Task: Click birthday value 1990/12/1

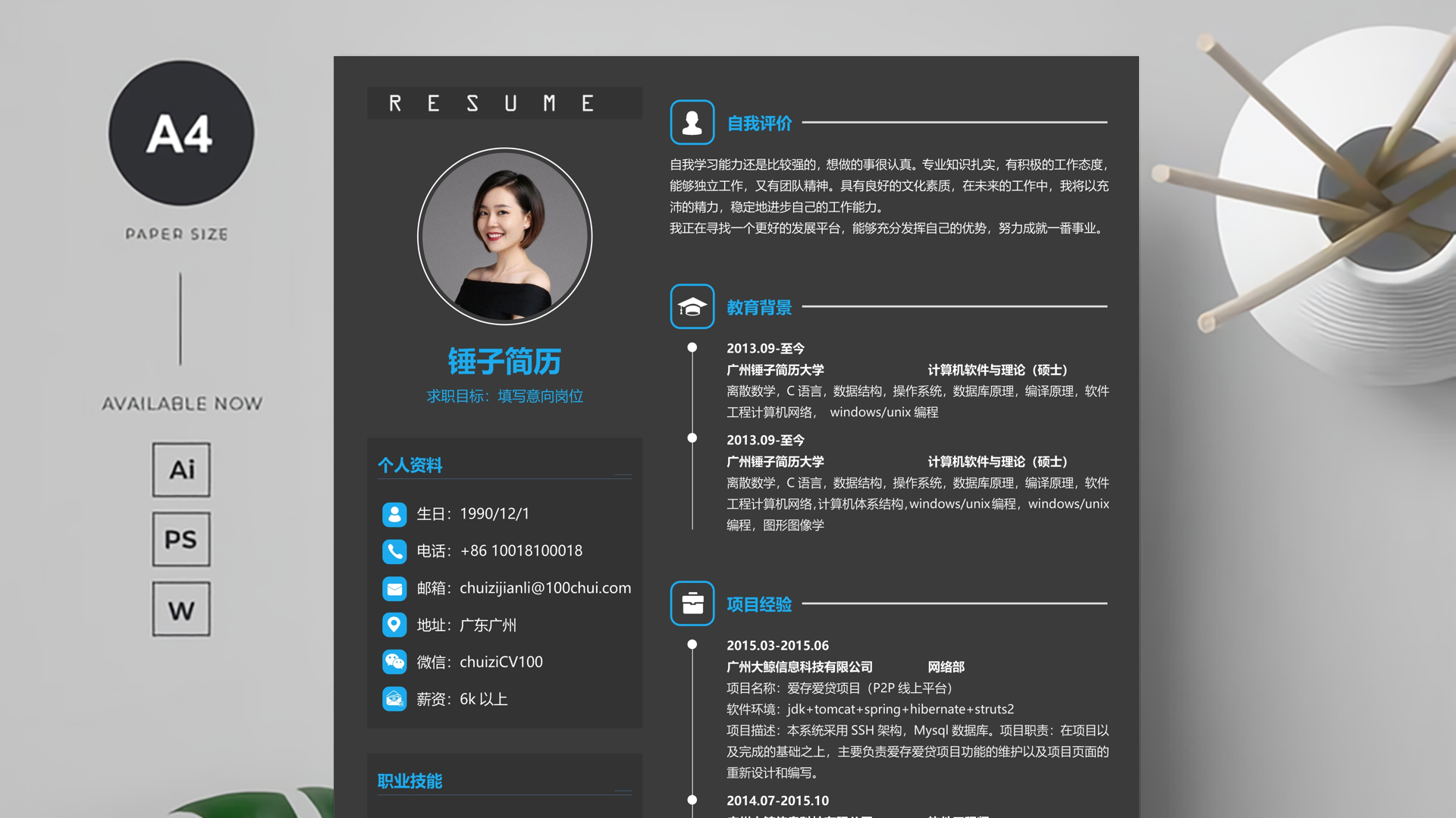Action: click(x=494, y=514)
